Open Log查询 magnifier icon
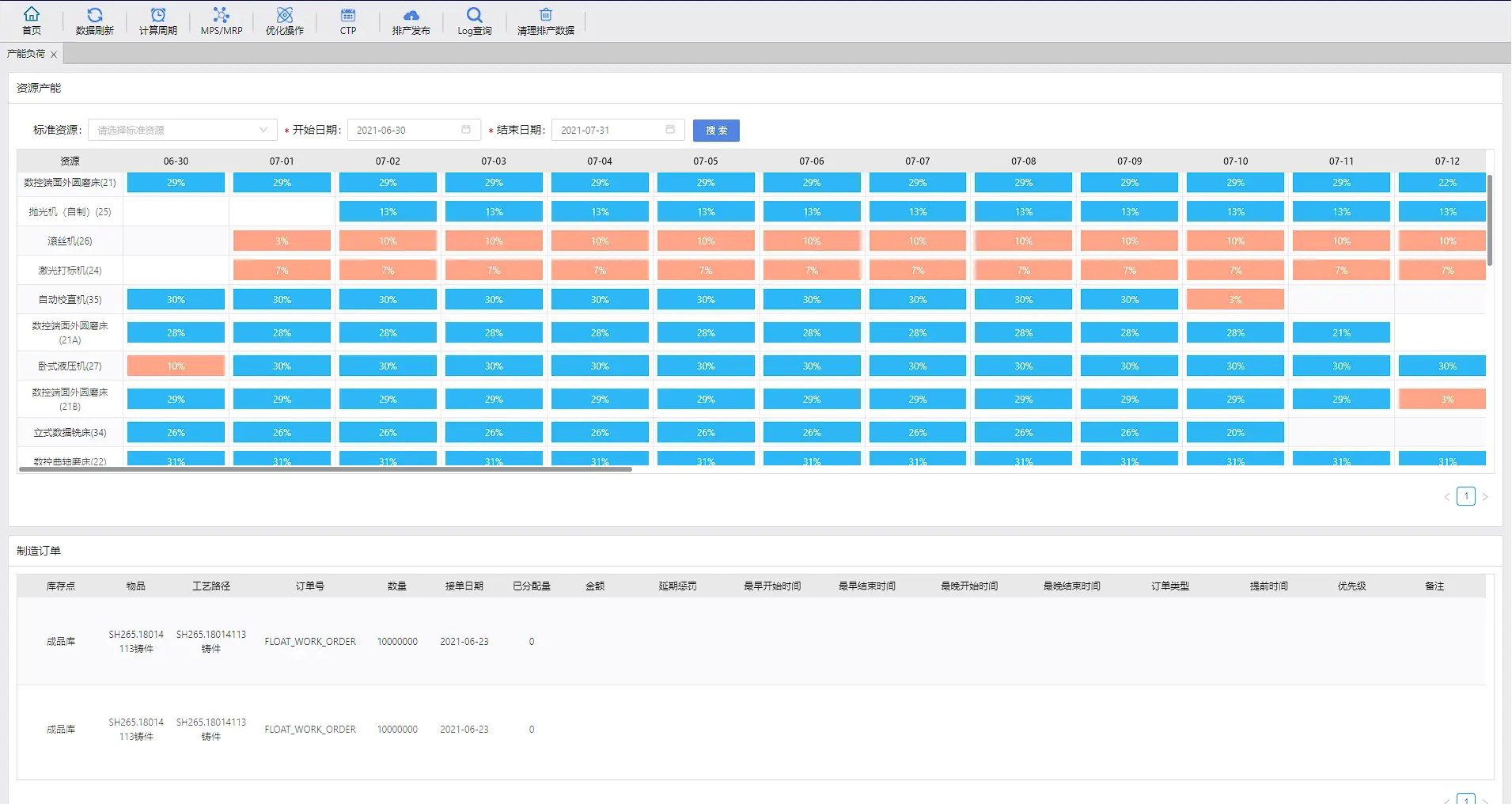1512x804 pixels. [x=475, y=14]
